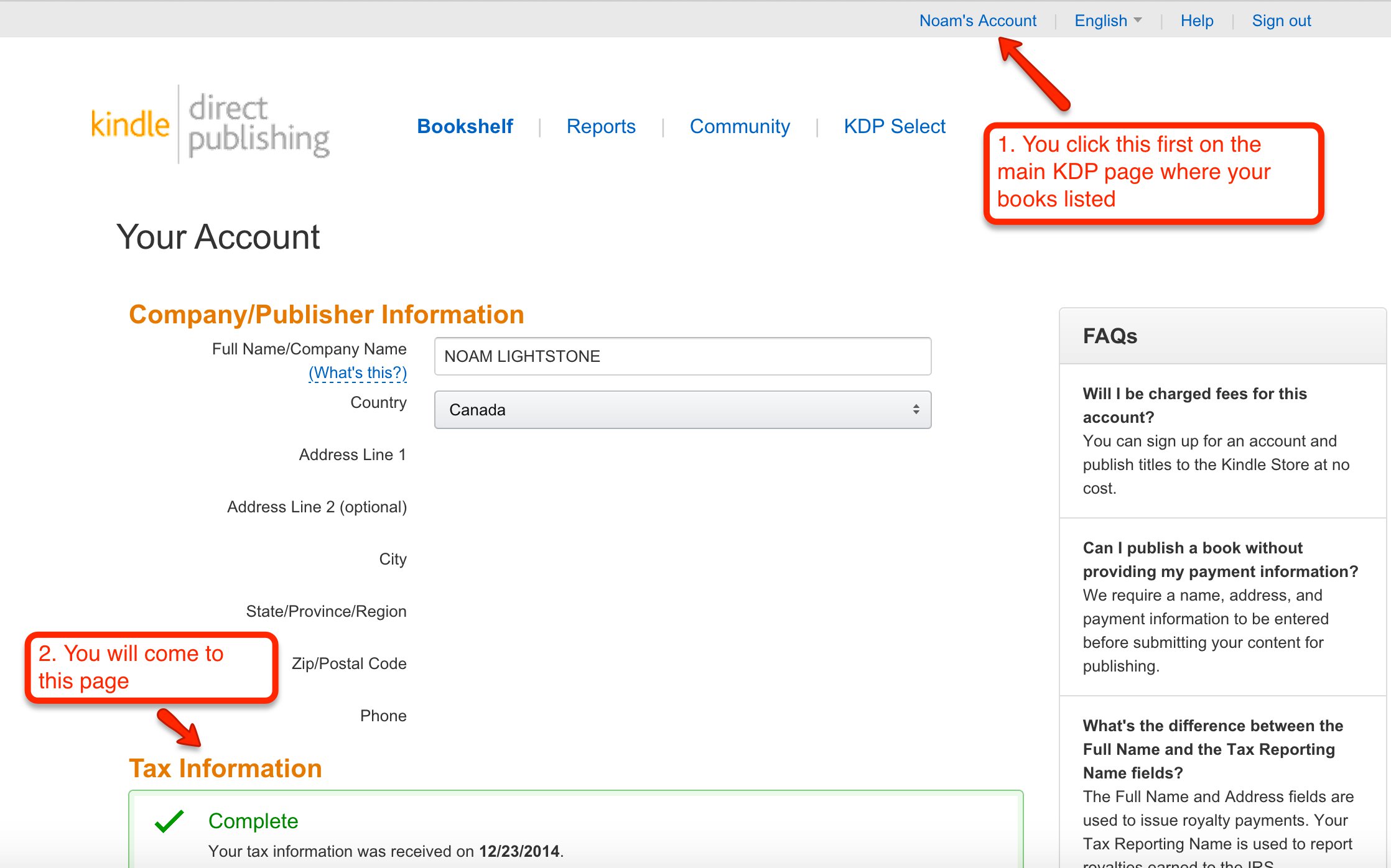Click the Company/Publisher Information heading
Screen dimensions: 1391x868
pyautogui.click(x=327, y=315)
